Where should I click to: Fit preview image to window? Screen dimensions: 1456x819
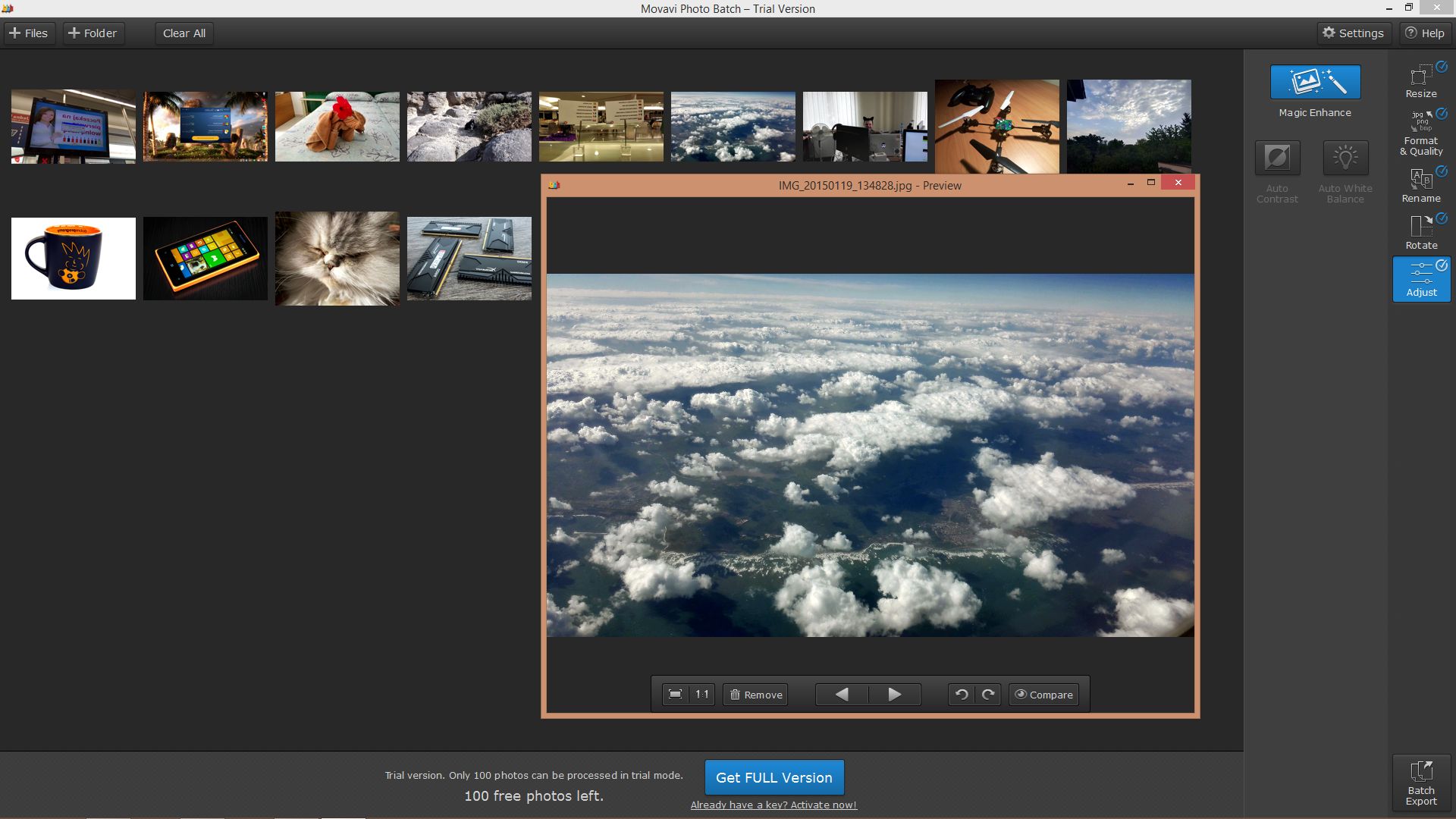click(675, 695)
